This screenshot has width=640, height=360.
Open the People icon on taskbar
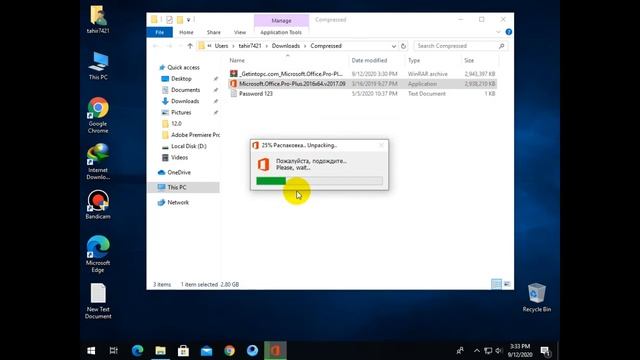460,351
